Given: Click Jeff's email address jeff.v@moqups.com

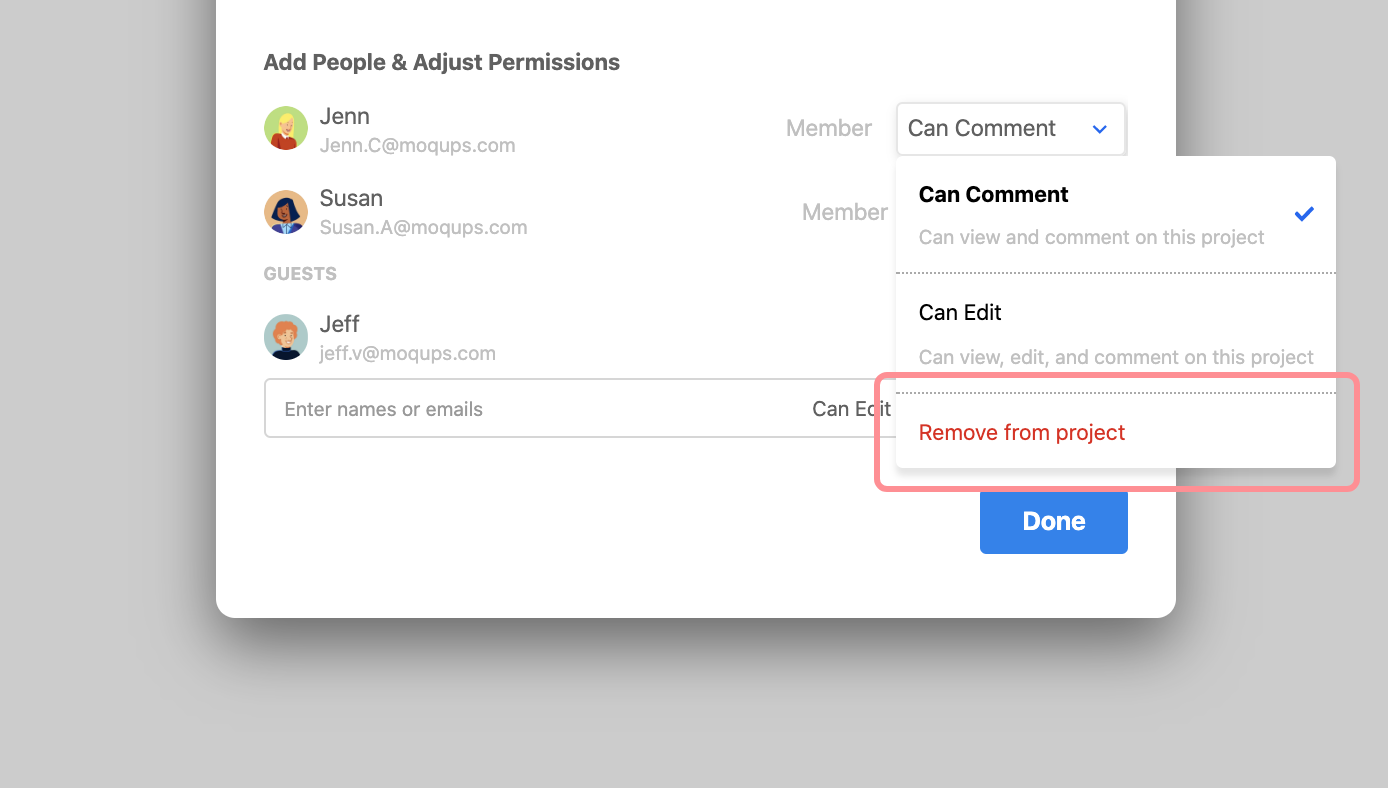Looking at the screenshot, I should click(x=407, y=353).
